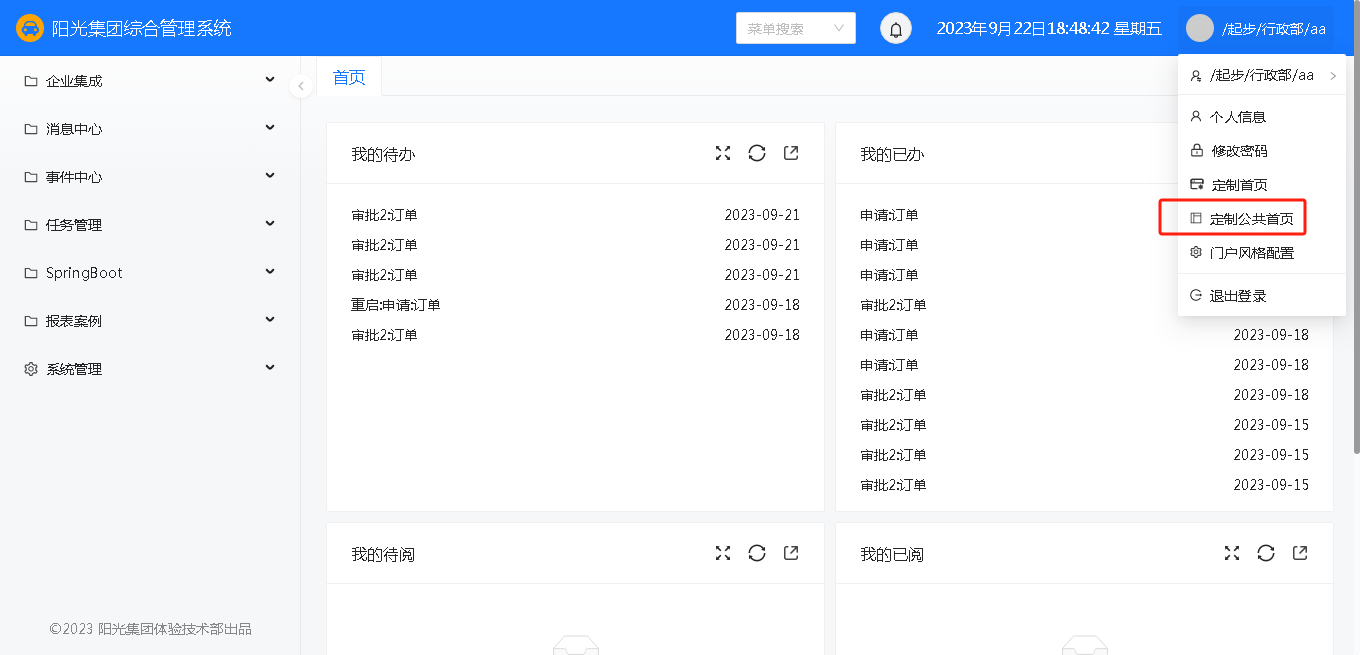
Task: Open 门户风格配置 settings
Action: click(x=1251, y=253)
